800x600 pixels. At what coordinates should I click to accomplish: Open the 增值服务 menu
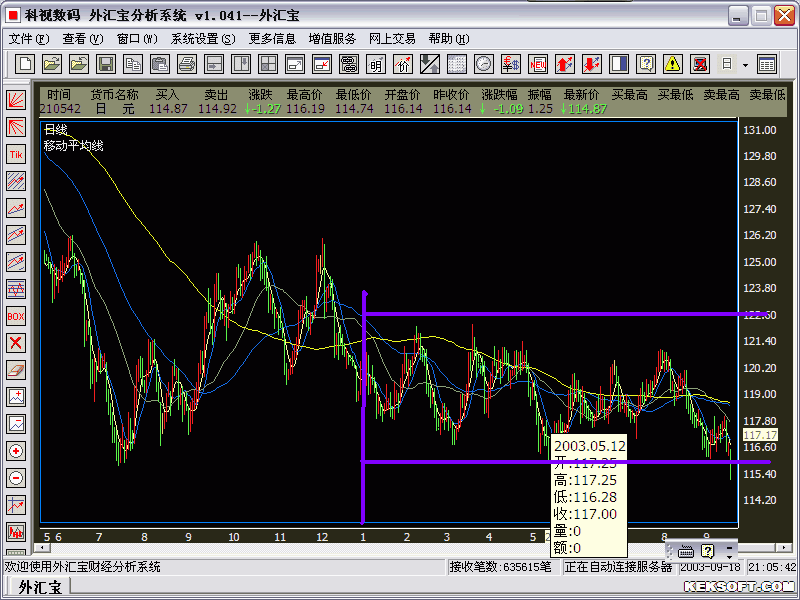click(332, 39)
